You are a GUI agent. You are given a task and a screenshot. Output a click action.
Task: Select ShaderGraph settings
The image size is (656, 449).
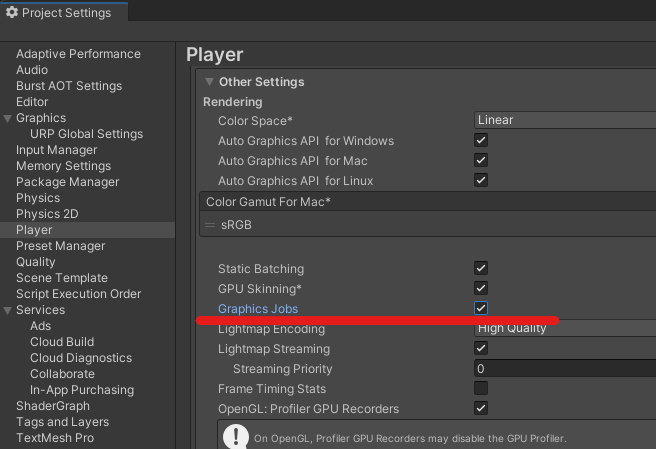tap(53, 406)
